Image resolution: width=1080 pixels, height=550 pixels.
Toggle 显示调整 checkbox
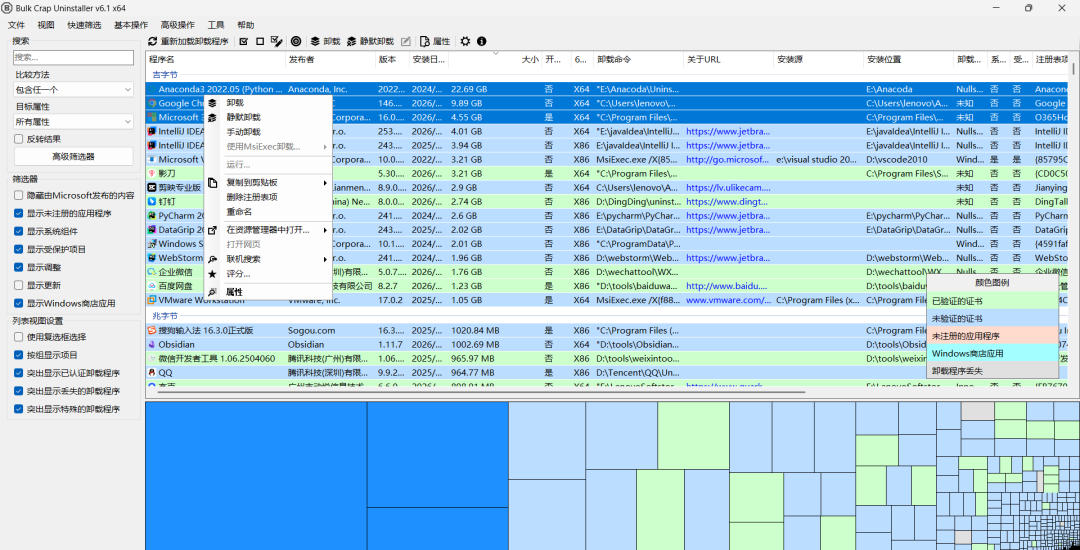click(x=19, y=267)
